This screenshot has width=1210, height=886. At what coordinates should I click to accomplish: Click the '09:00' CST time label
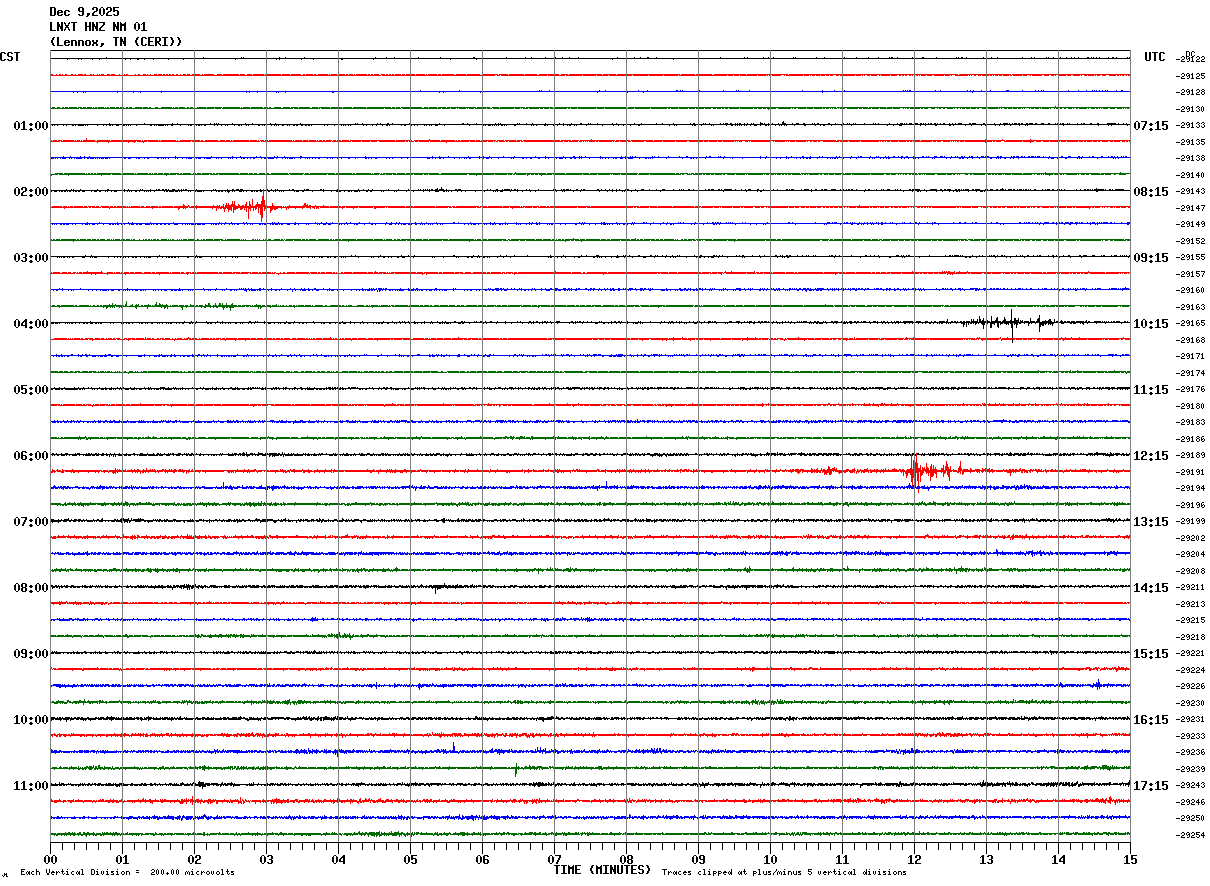[31, 654]
